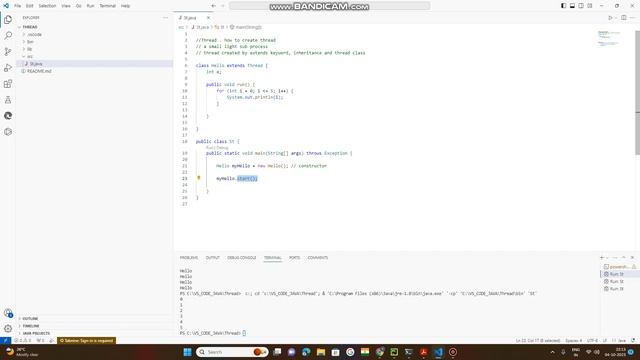Open the Help menu

click(126, 6)
